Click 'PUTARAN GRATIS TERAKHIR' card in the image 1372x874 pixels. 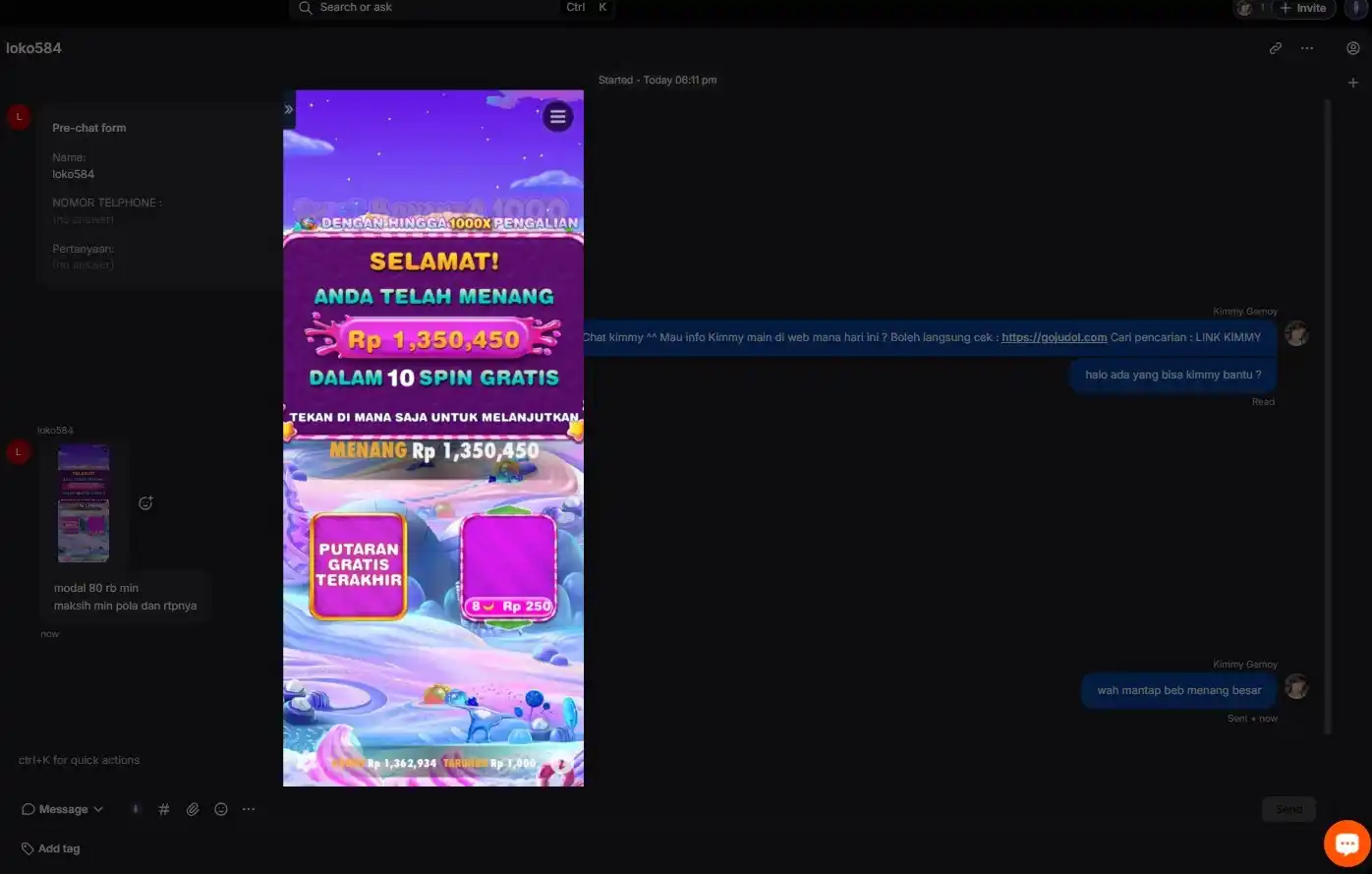358,566
